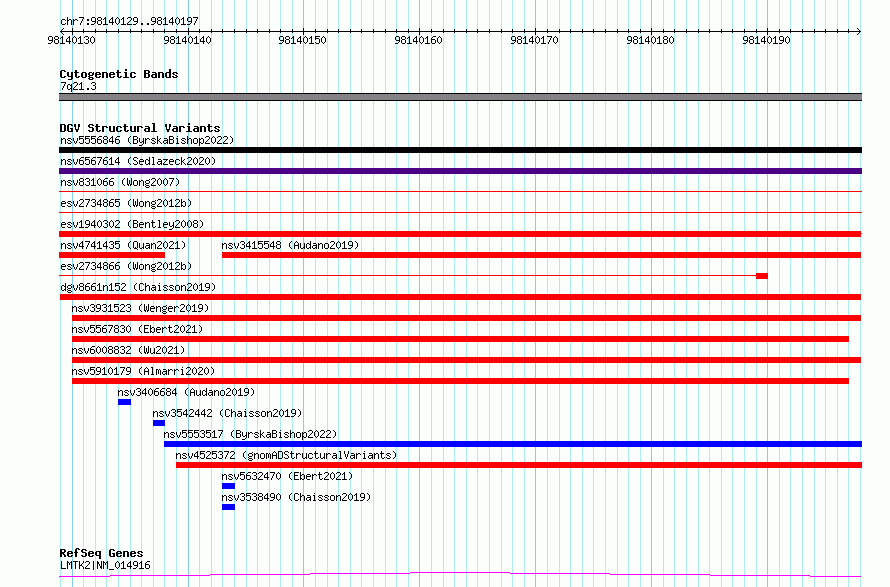Viewport: 890px width, 587px height.
Task: Click the esv2734865 (Wong2012b) label
Action: point(126,203)
